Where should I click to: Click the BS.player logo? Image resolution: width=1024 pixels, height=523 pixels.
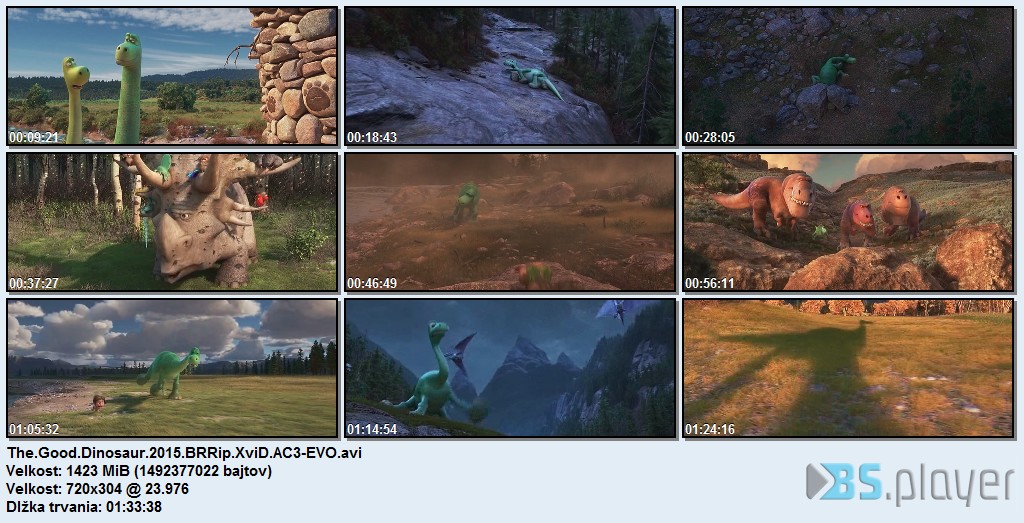point(910,484)
